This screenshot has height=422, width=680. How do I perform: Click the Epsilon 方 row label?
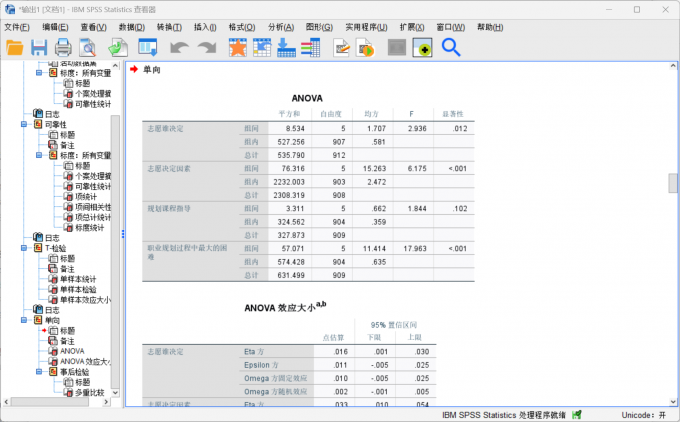tap(262, 365)
